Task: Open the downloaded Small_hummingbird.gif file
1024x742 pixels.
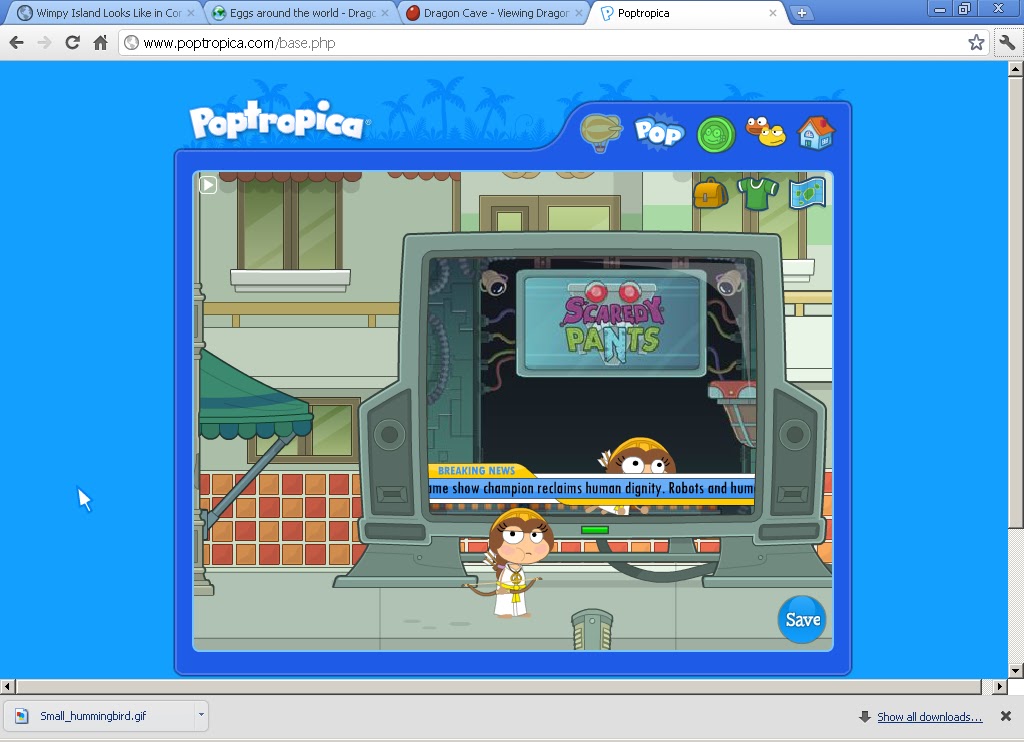Action: tap(99, 716)
